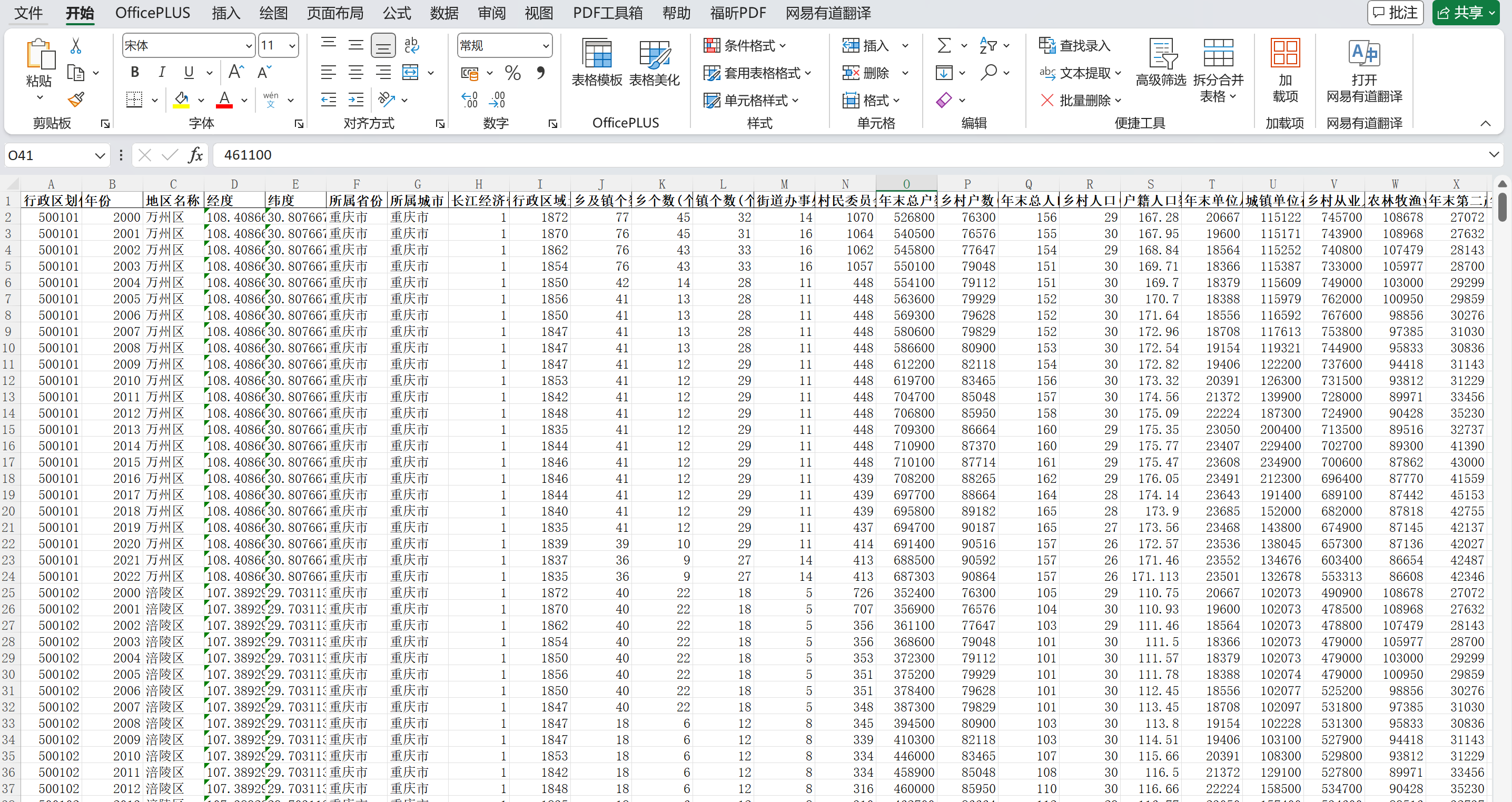Click the insert function fx icon
The height and width of the screenshot is (802, 1512).
[195, 155]
